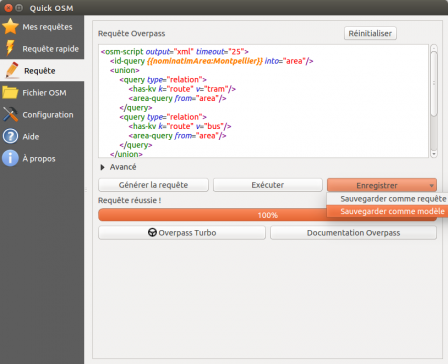
Task: Switch to Requête rapide tab
Action: [x=42, y=49]
